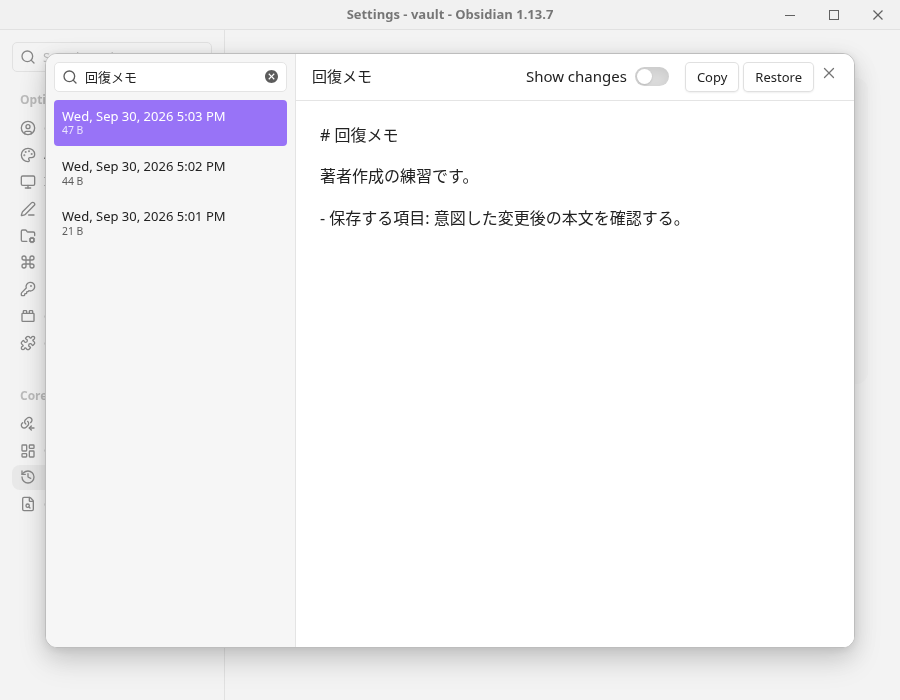Open the File recovery history icon

point(28,477)
